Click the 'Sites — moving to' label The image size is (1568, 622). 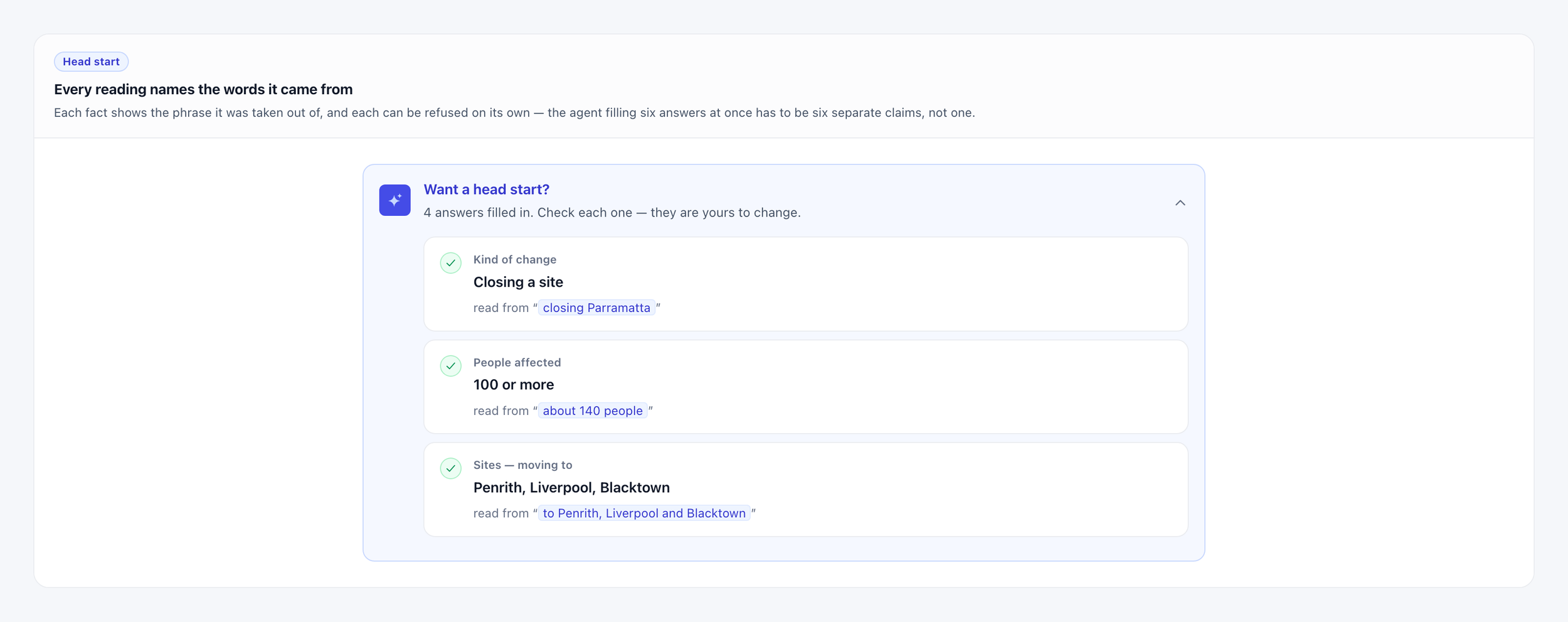[x=522, y=465]
